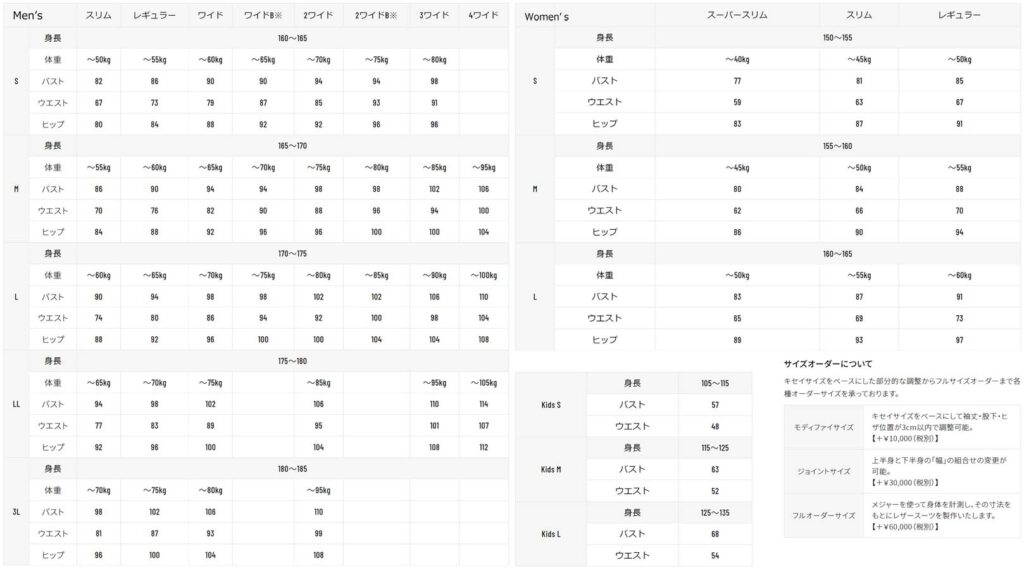Screen dimensions: 1024x570
Task: Click the スーパースリム column header
Action: (737, 15)
